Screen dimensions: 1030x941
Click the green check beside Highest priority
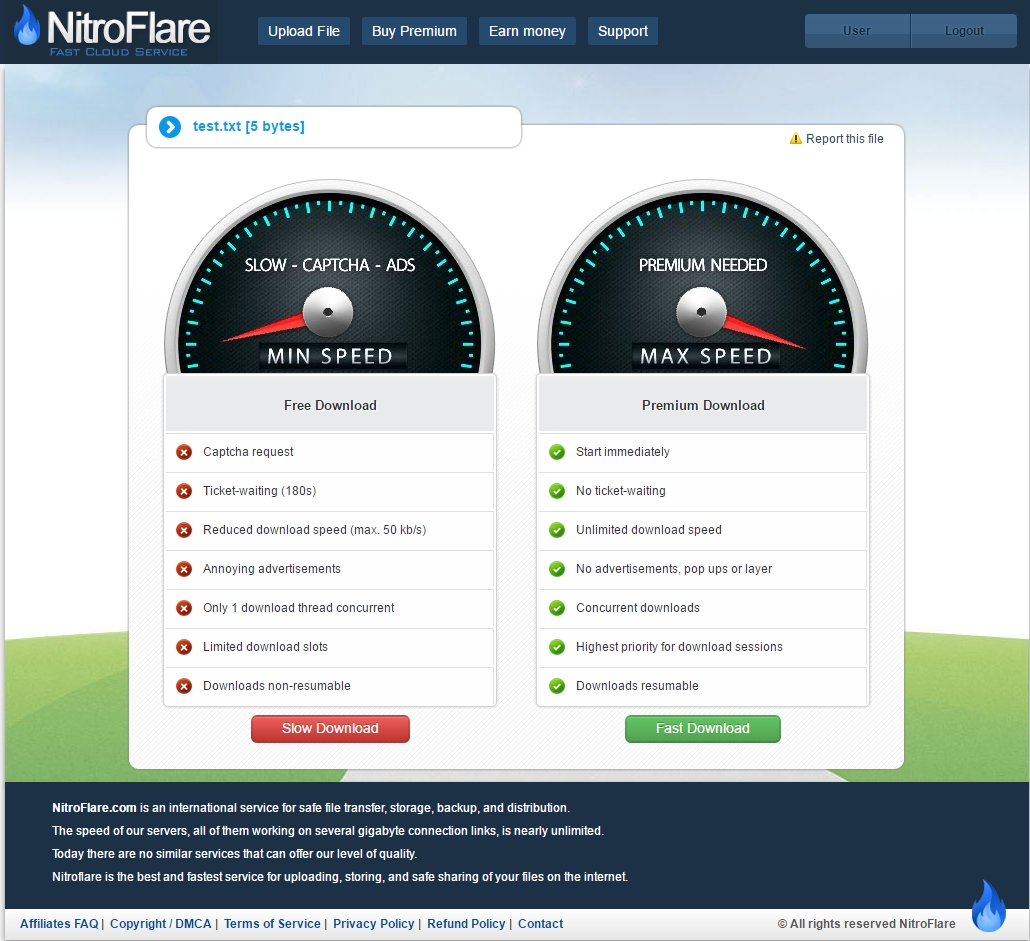click(557, 647)
